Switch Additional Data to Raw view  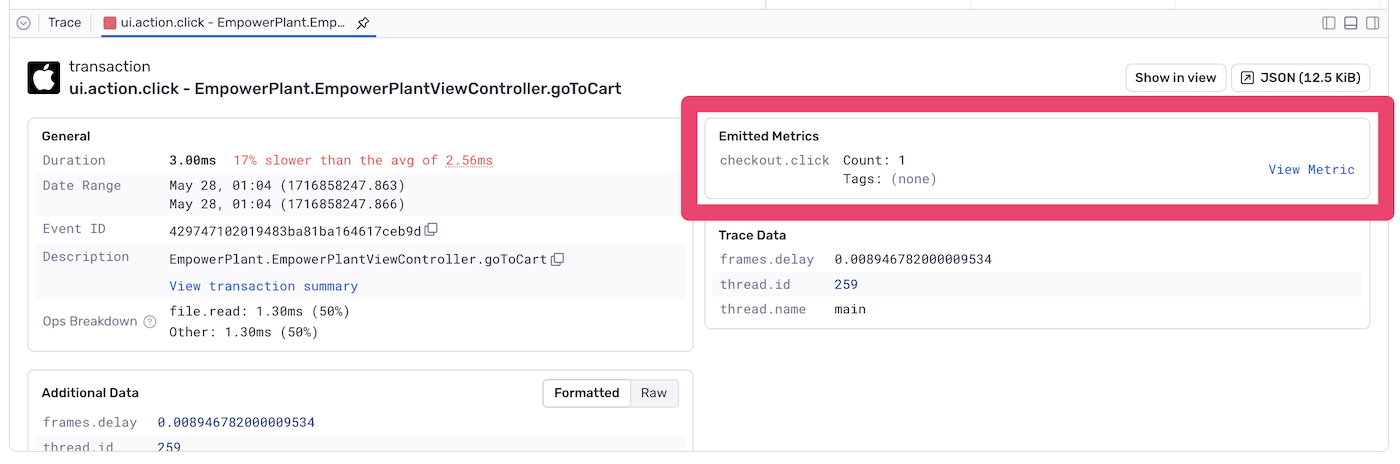(x=654, y=393)
